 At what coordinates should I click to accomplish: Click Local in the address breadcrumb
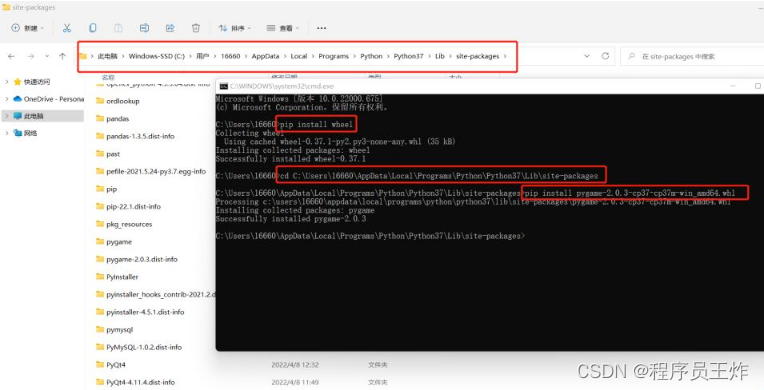(299, 57)
